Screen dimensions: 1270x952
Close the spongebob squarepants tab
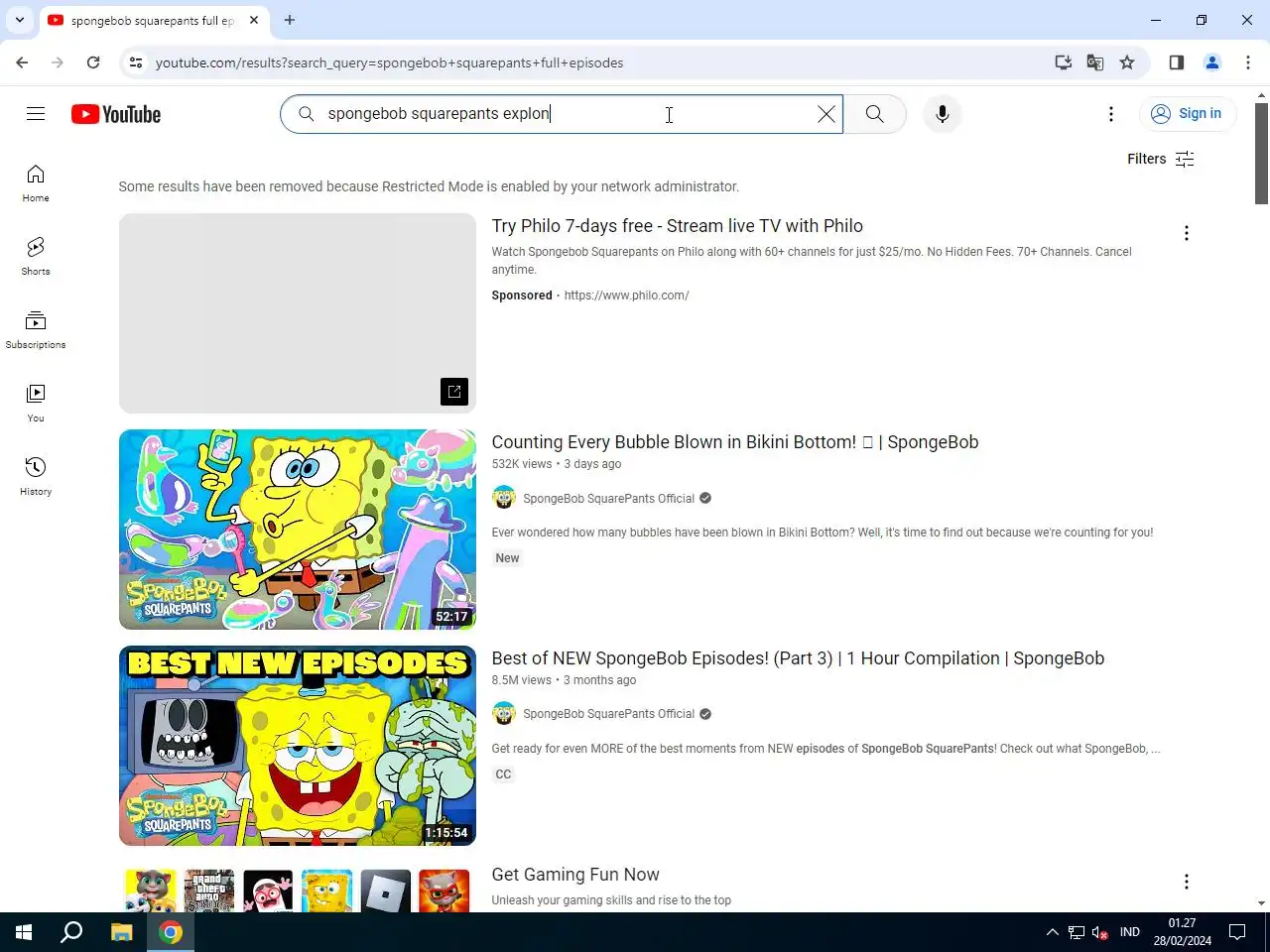click(x=254, y=20)
